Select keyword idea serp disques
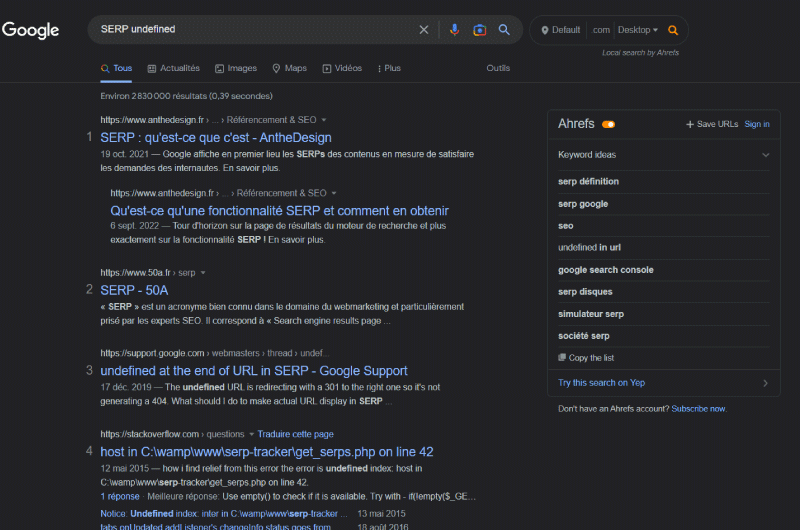This screenshot has width=800, height=530. (x=585, y=292)
